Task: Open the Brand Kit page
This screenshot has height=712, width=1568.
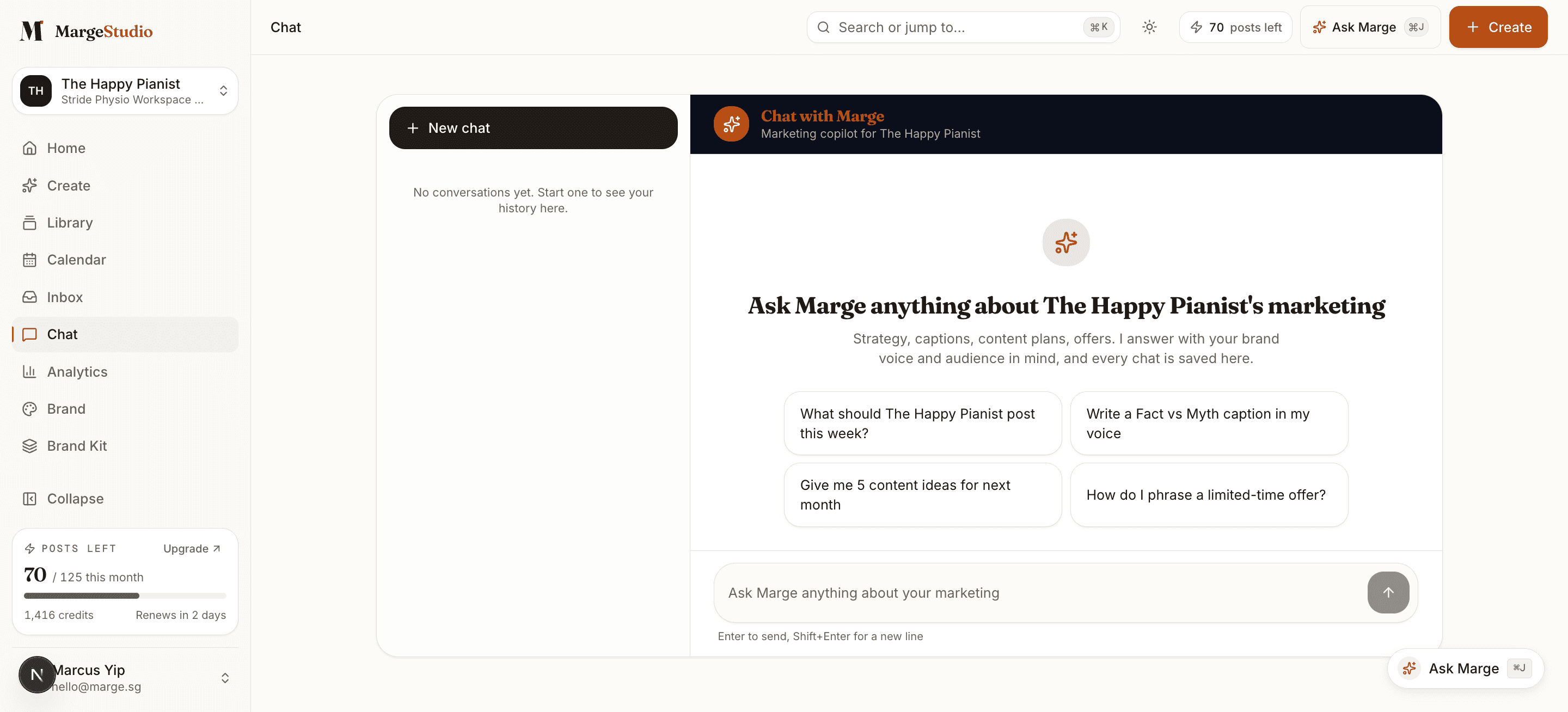Action: [125, 446]
